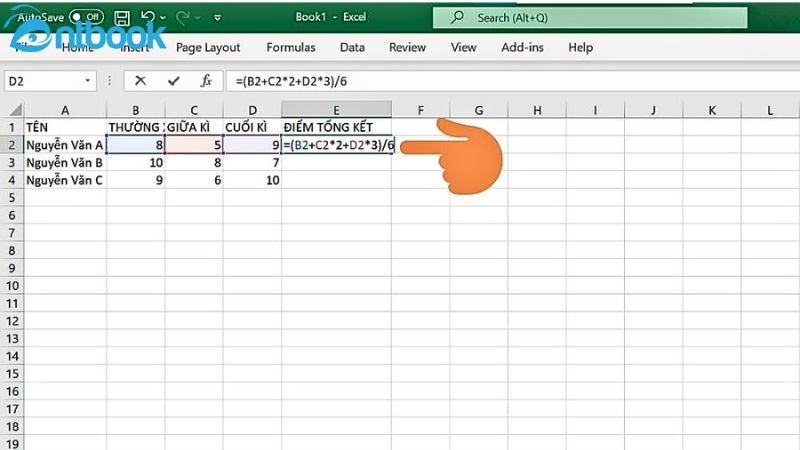
Task: Click cell C4 with value 6
Action: pos(194,180)
